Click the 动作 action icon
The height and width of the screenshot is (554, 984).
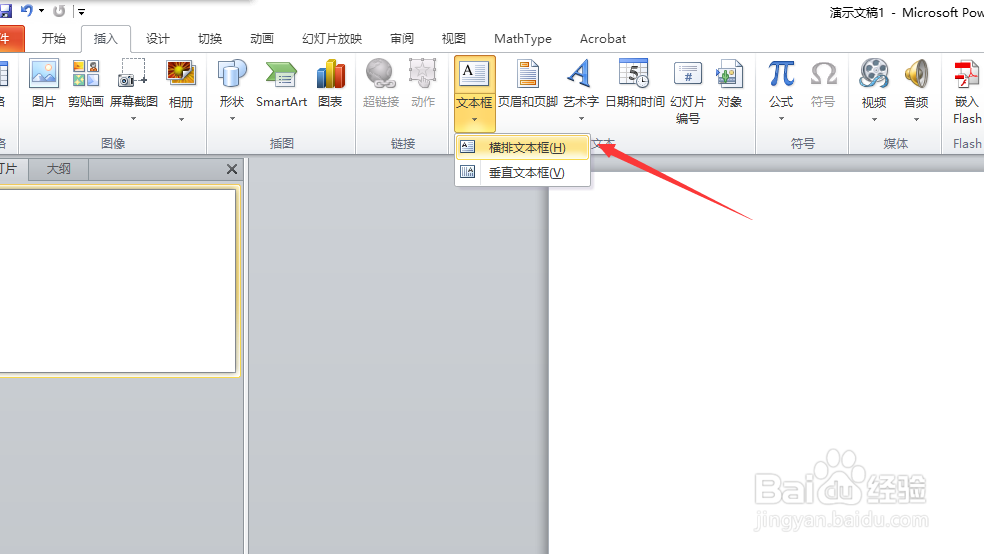pos(423,83)
